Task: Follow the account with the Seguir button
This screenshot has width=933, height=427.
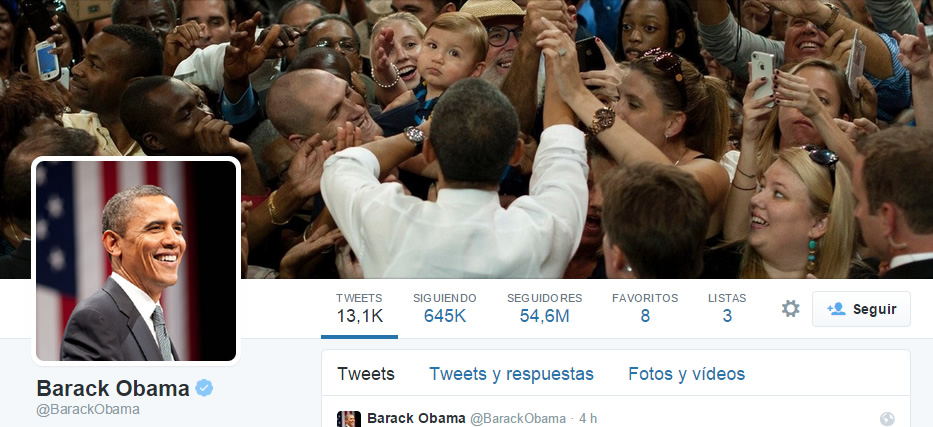Action: click(861, 309)
